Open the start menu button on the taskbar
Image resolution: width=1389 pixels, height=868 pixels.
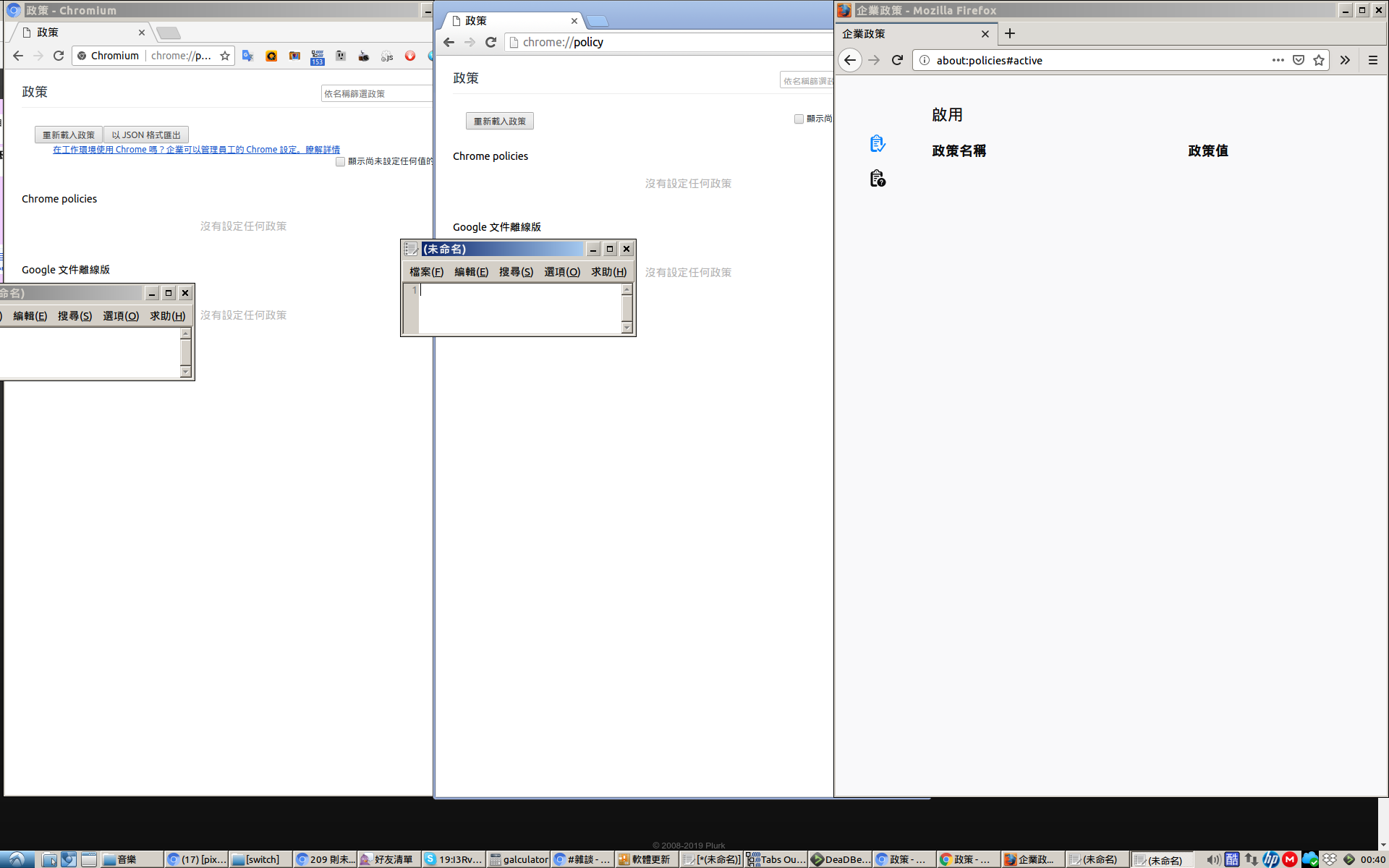pos(17,859)
